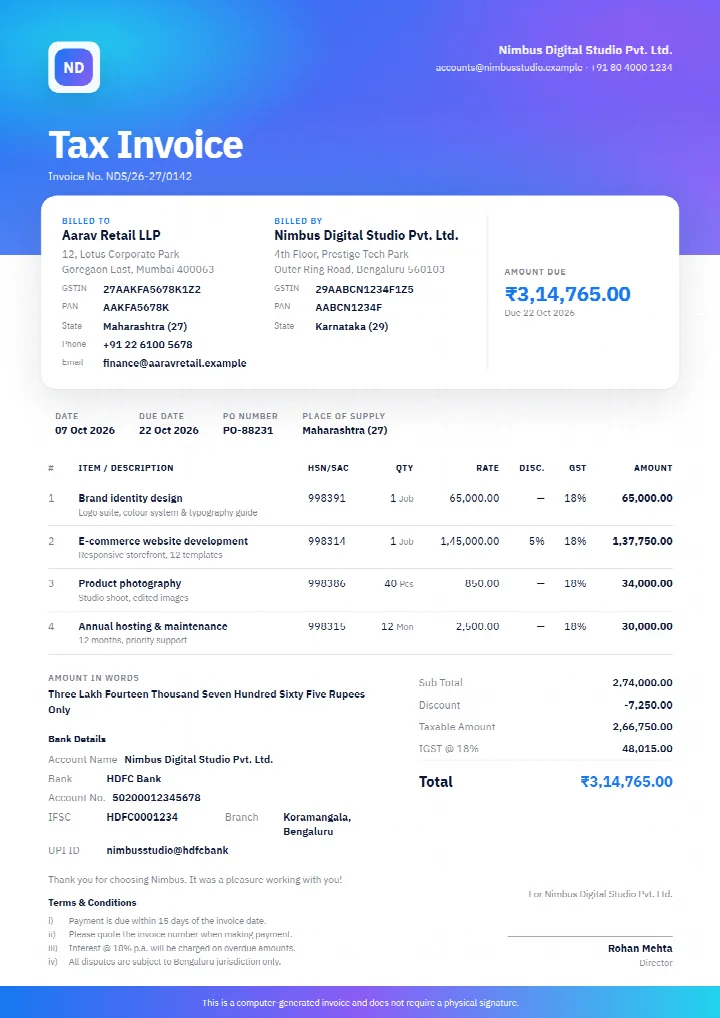Click the HSN/SAC column header
The image size is (720, 1018).
pyautogui.click(x=328, y=468)
